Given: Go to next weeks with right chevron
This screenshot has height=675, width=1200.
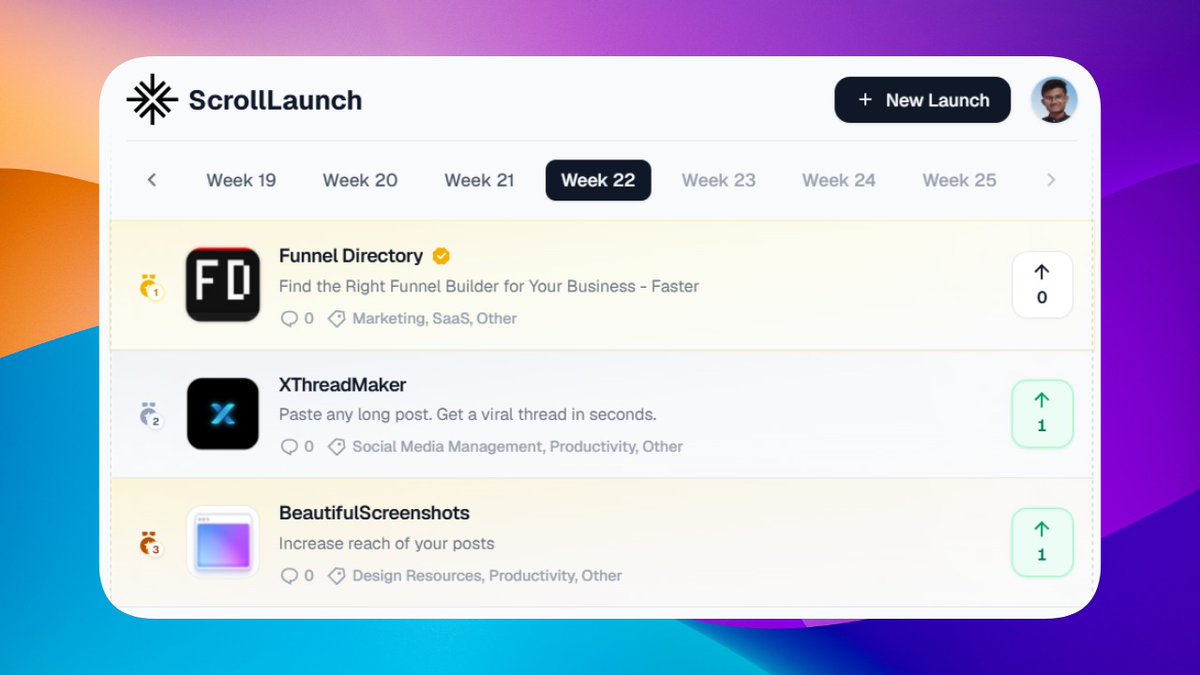Looking at the screenshot, I should [x=1051, y=180].
